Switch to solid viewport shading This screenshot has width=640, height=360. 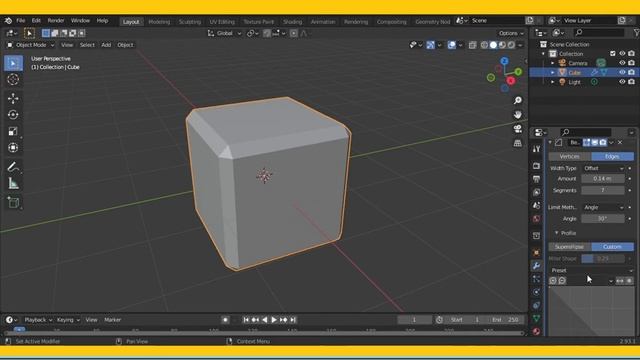(493, 45)
